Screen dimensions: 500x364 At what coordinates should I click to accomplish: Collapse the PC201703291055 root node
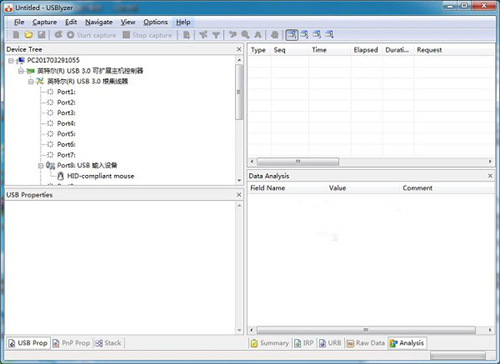coord(11,60)
